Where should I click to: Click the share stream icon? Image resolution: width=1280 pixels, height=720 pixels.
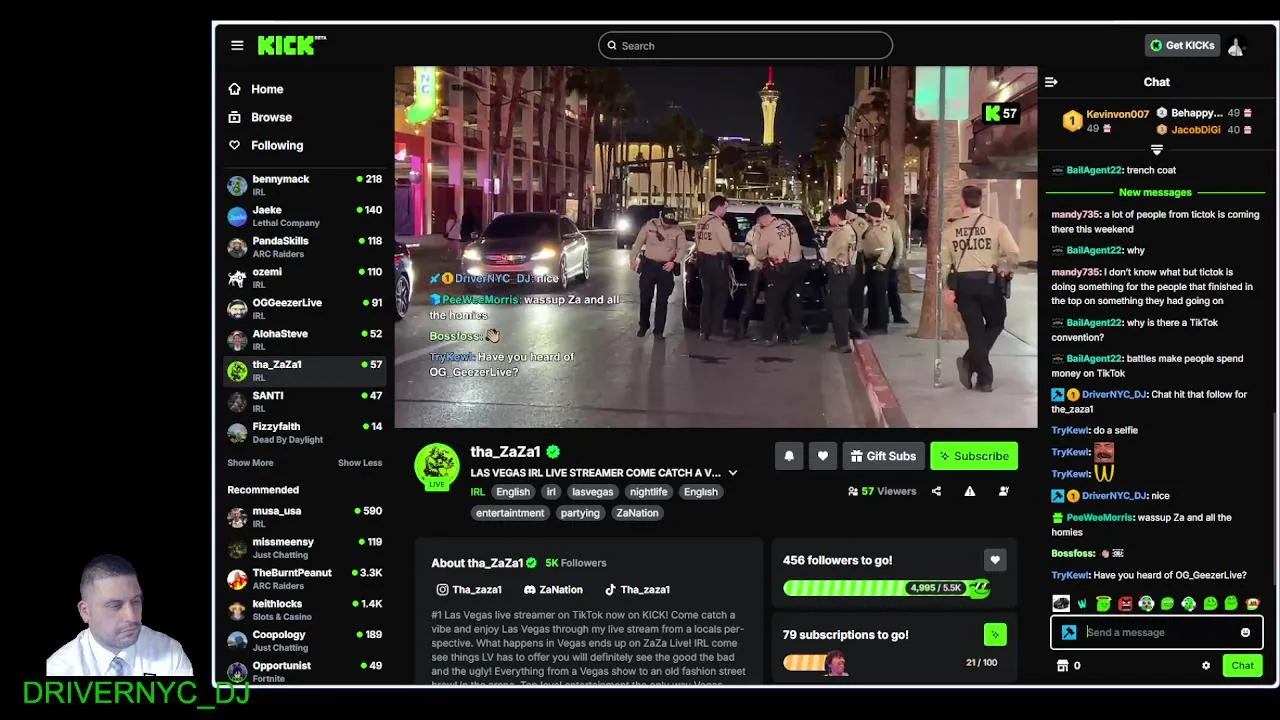pyautogui.click(x=936, y=491)
